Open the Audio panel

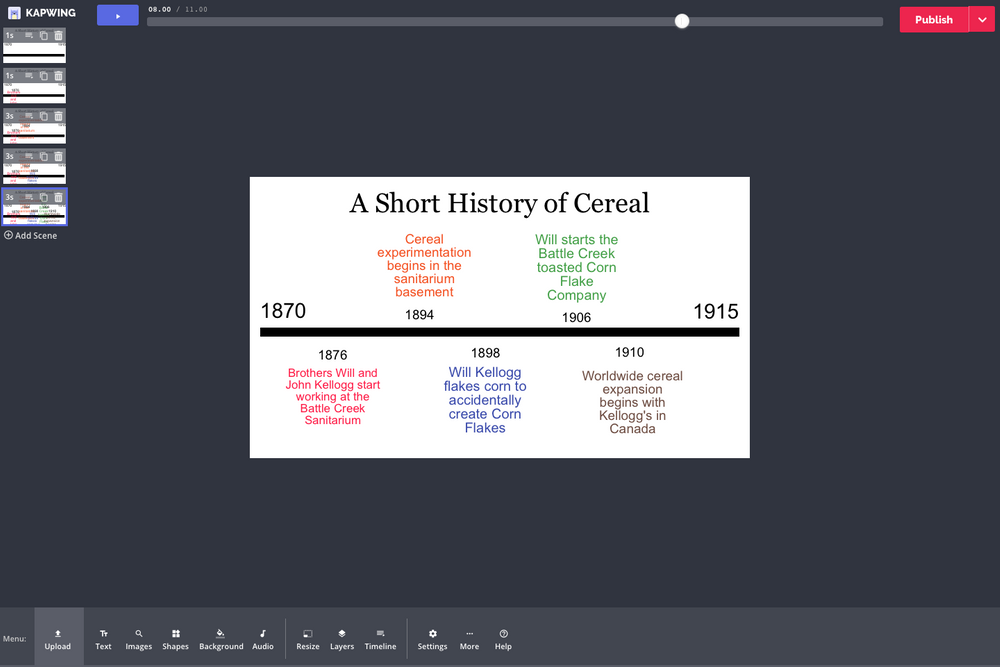click(262, 637)
